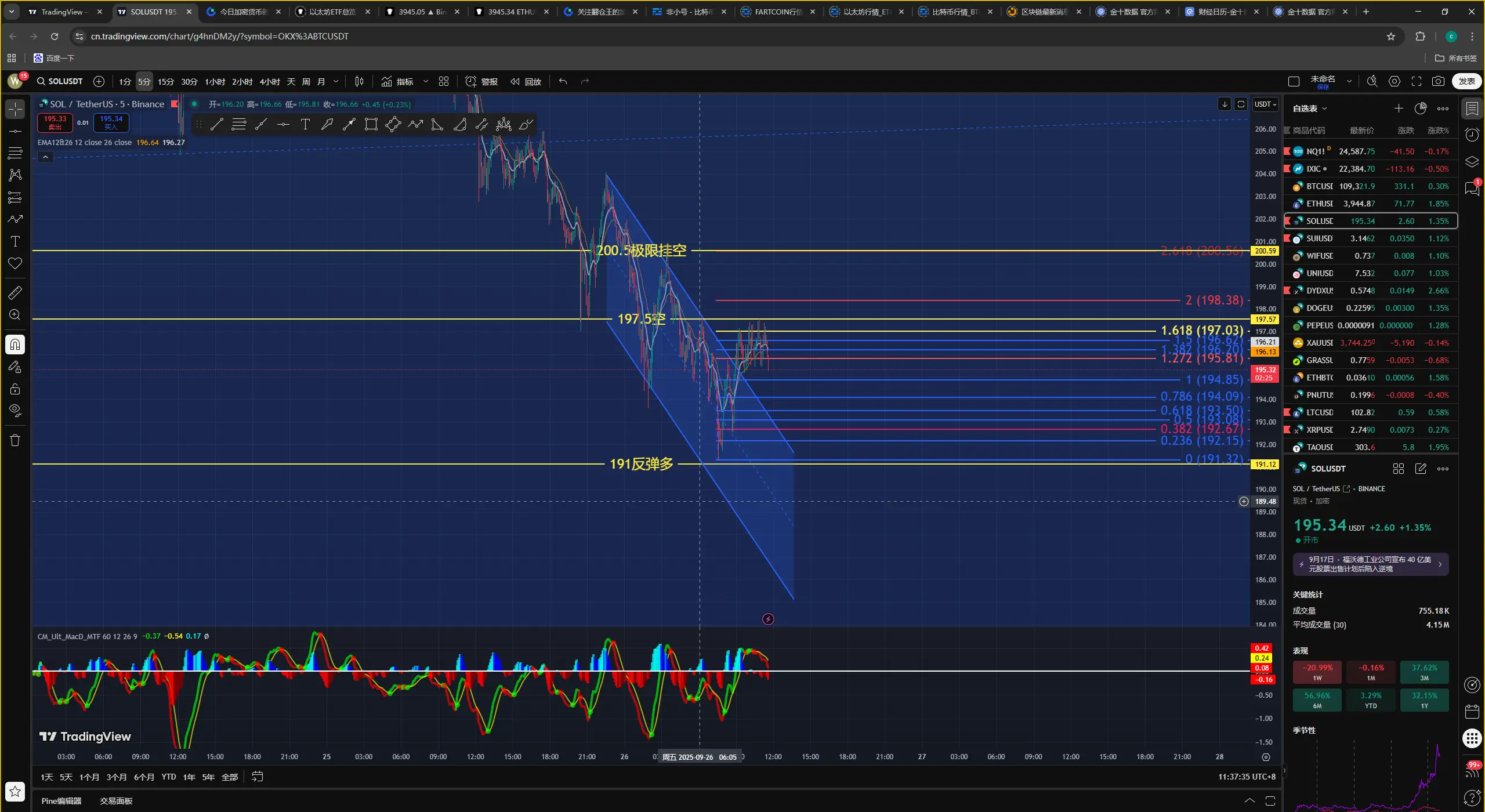Toggle the layout select checkbox square
This screenshot has width=1485, height=812.
pyautogui.click(x=1294, y=82)
